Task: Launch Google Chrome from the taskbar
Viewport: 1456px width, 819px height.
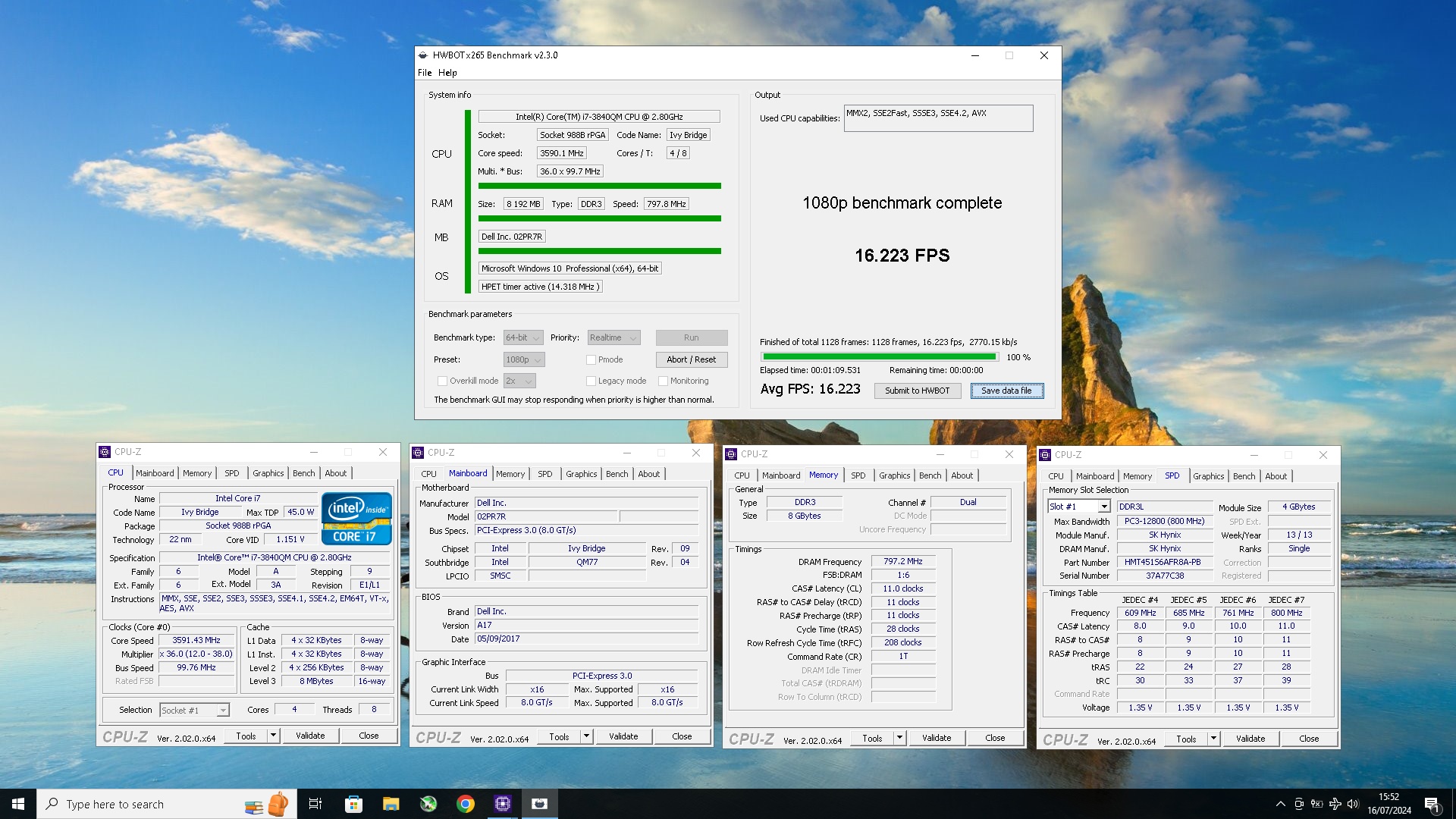Action: 466,804
